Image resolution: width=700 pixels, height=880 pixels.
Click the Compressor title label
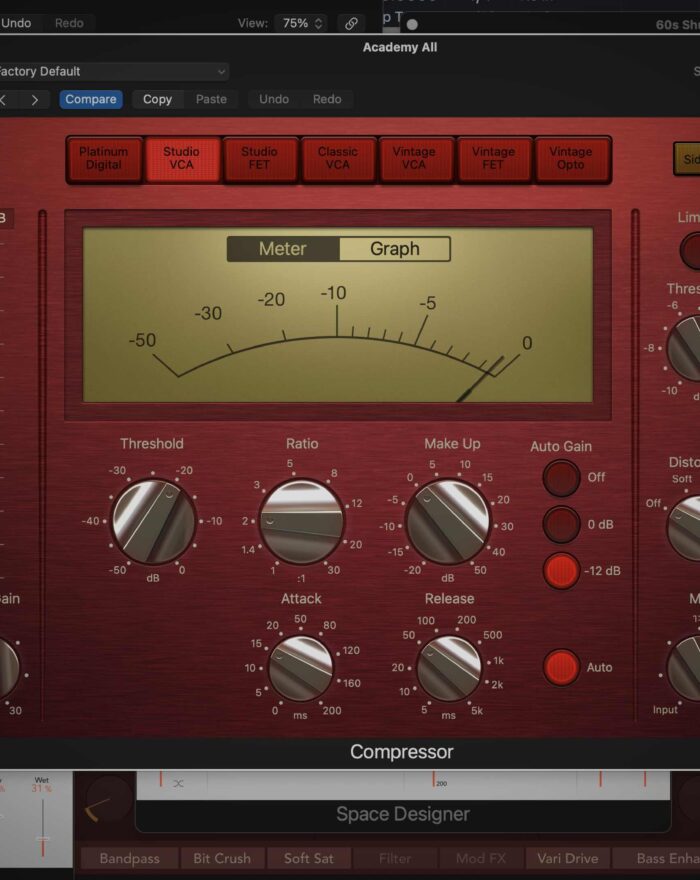(x=402, y=752)
